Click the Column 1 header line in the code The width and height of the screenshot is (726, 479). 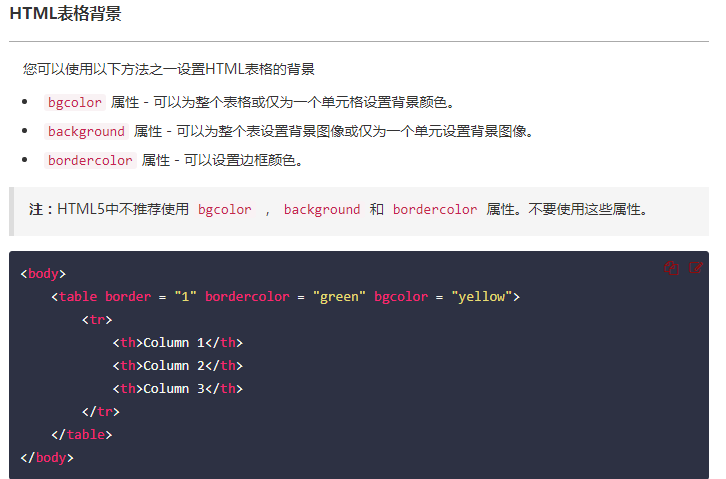click(178, 342)
